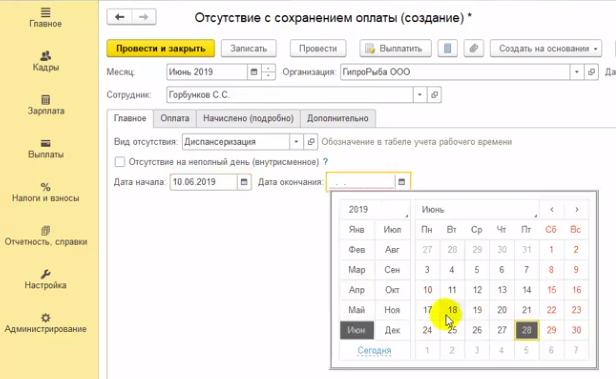Open Налоги и взносы section
This screenshot has width=616, height=379.
[46, 192]
